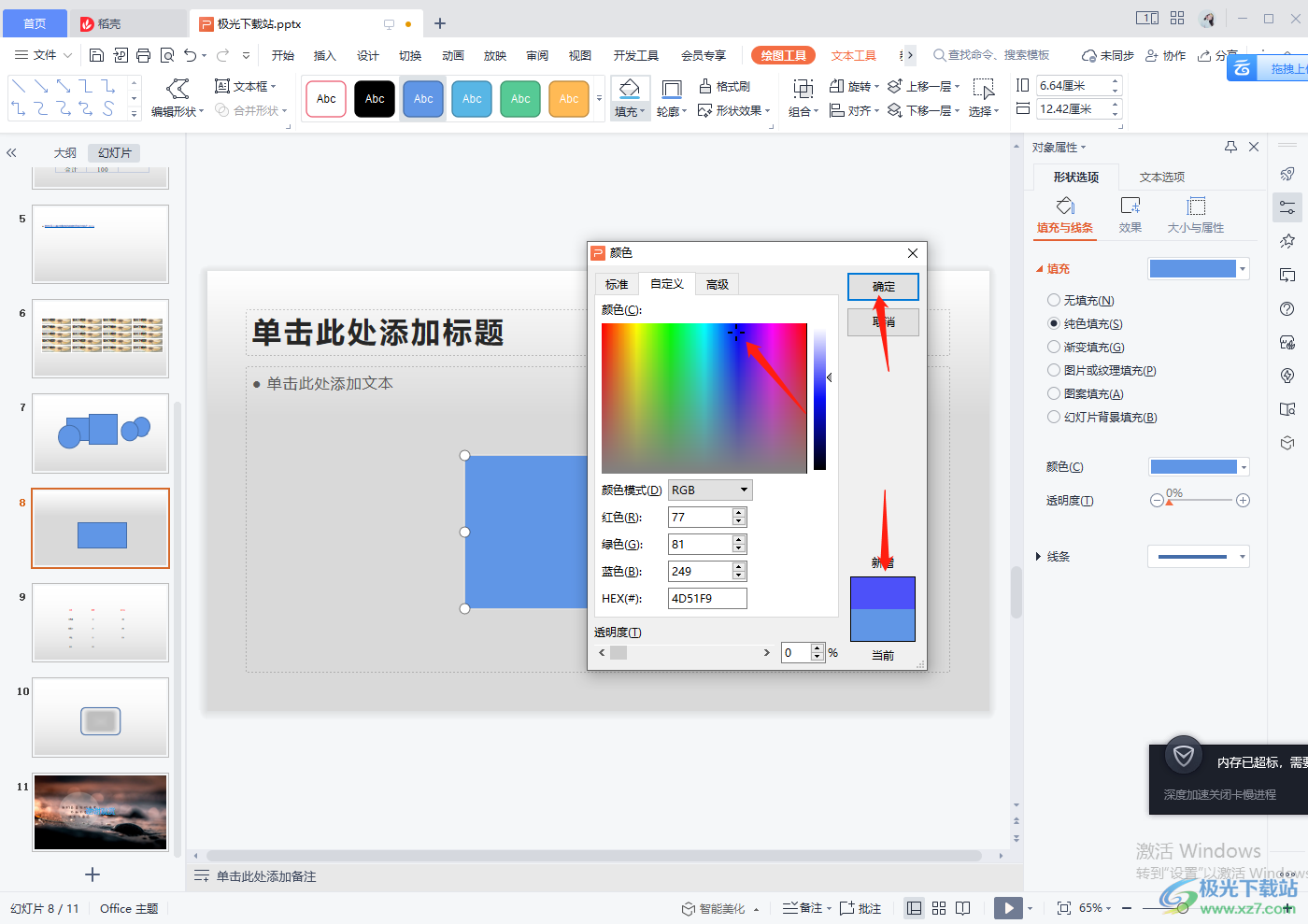This screenshot has width=1308, height=924.
Task: Click the save icon in quick toolbar
Action: (x=96, y=55)
